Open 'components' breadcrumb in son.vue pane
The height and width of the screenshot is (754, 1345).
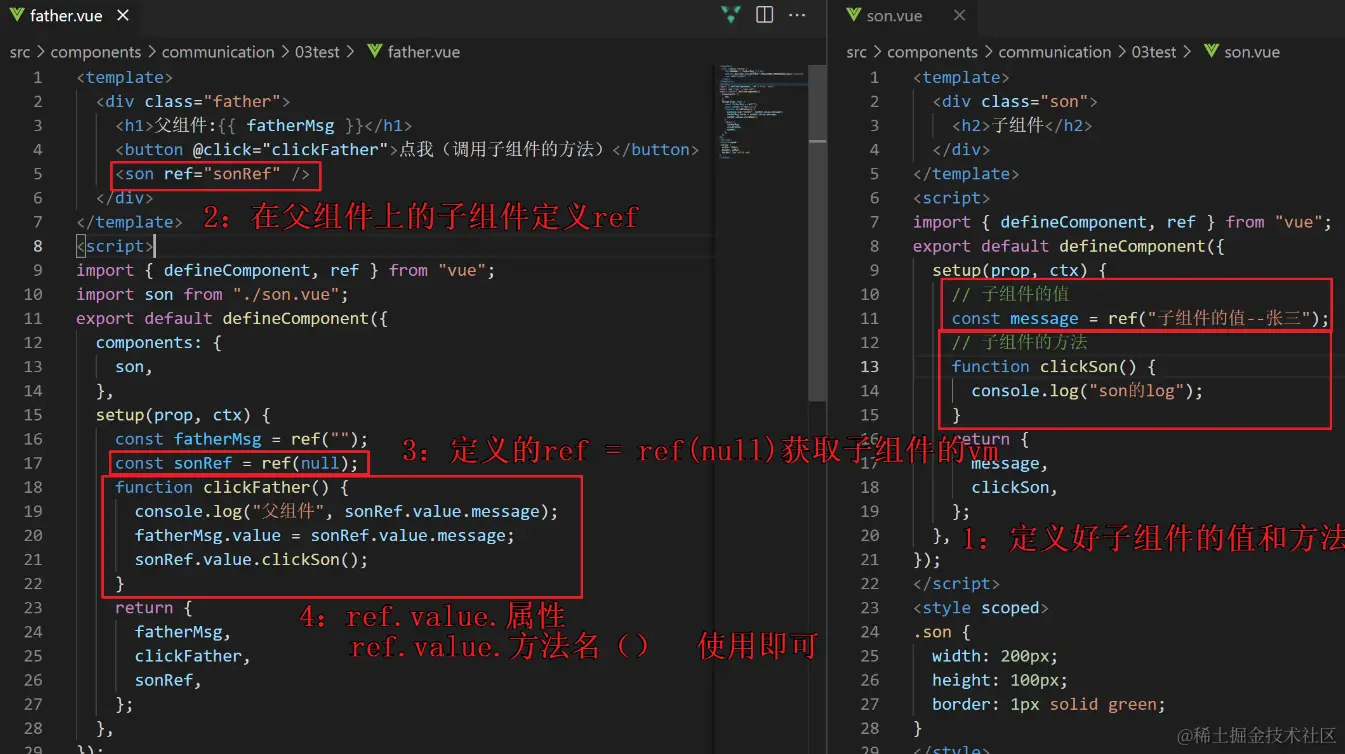tap(932, 52)
